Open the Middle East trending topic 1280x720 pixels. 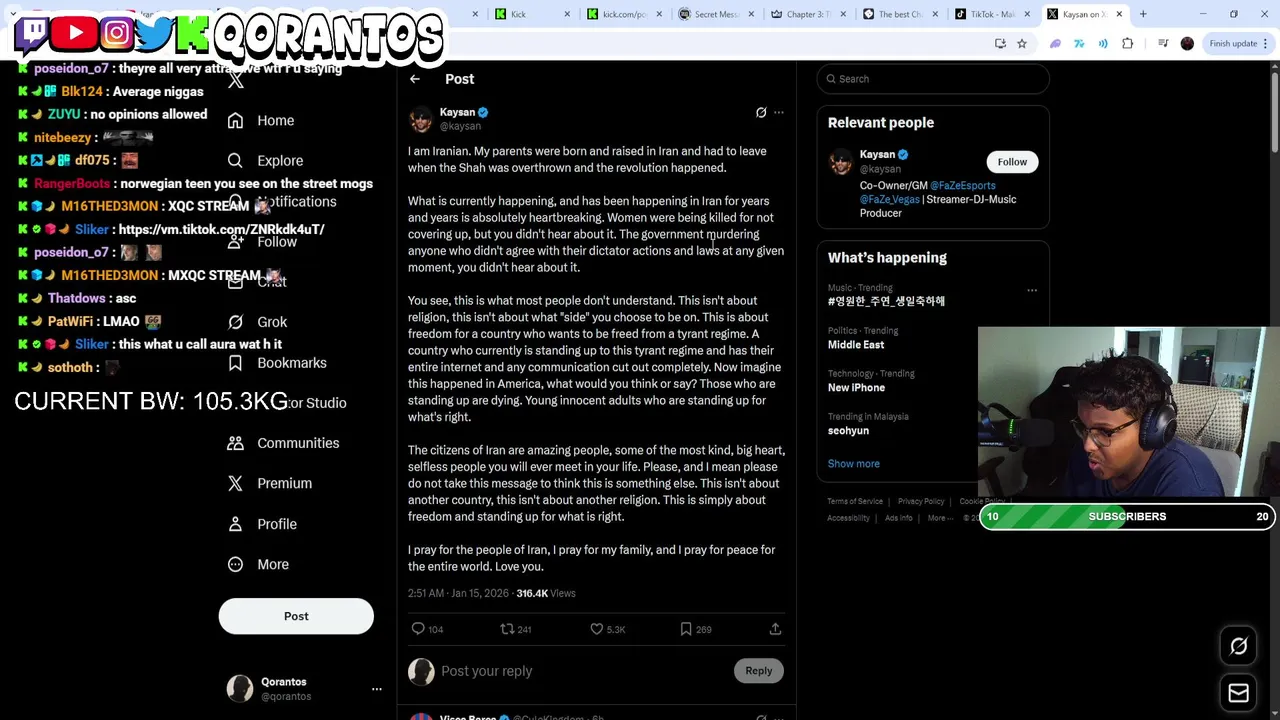point(856,345)
